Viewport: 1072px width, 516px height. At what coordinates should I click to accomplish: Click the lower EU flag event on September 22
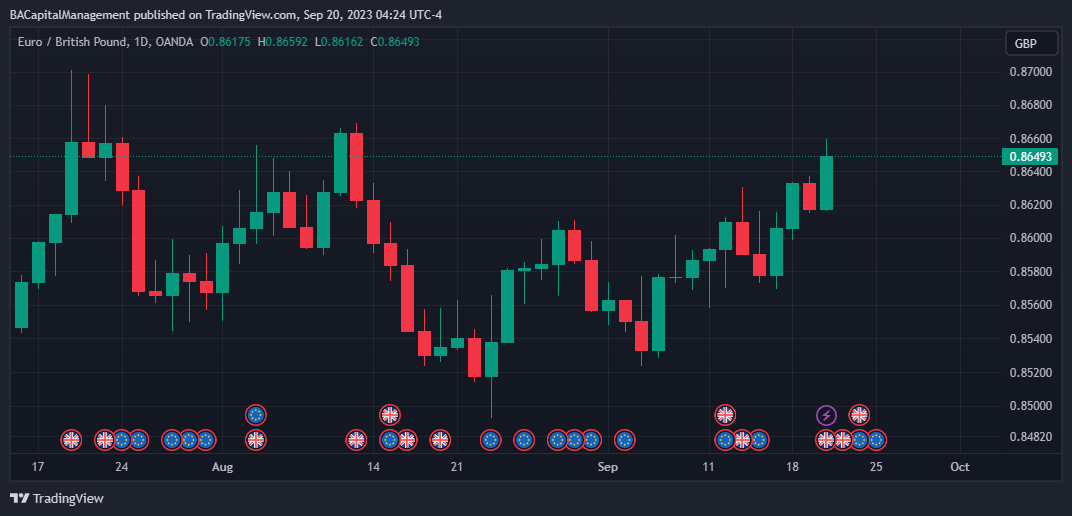pos(859,439)
